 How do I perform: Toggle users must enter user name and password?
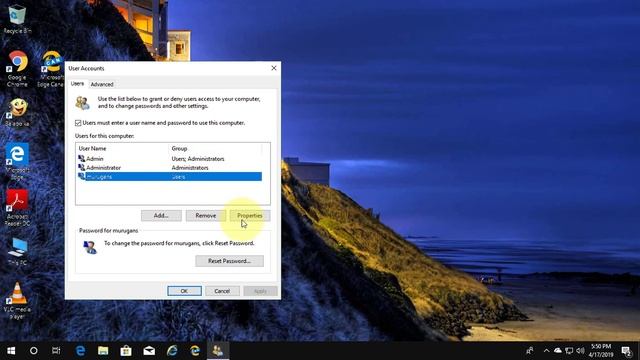pos(78,123)
